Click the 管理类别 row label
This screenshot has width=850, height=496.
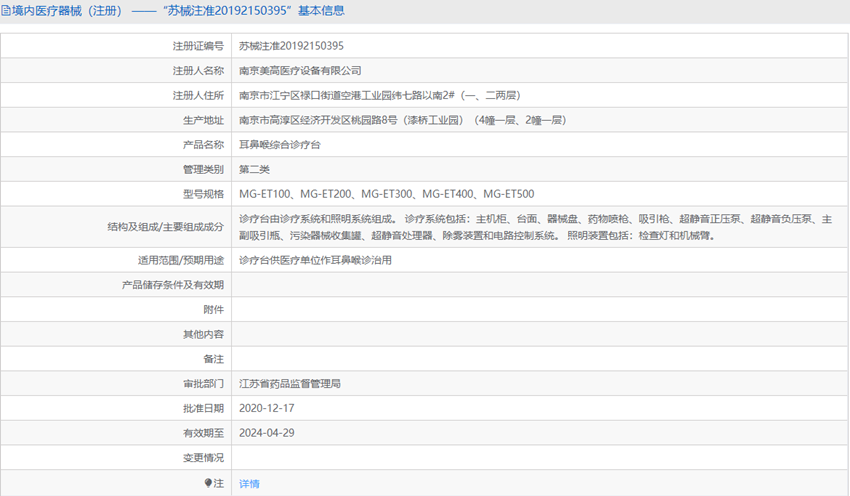(203, 169)
